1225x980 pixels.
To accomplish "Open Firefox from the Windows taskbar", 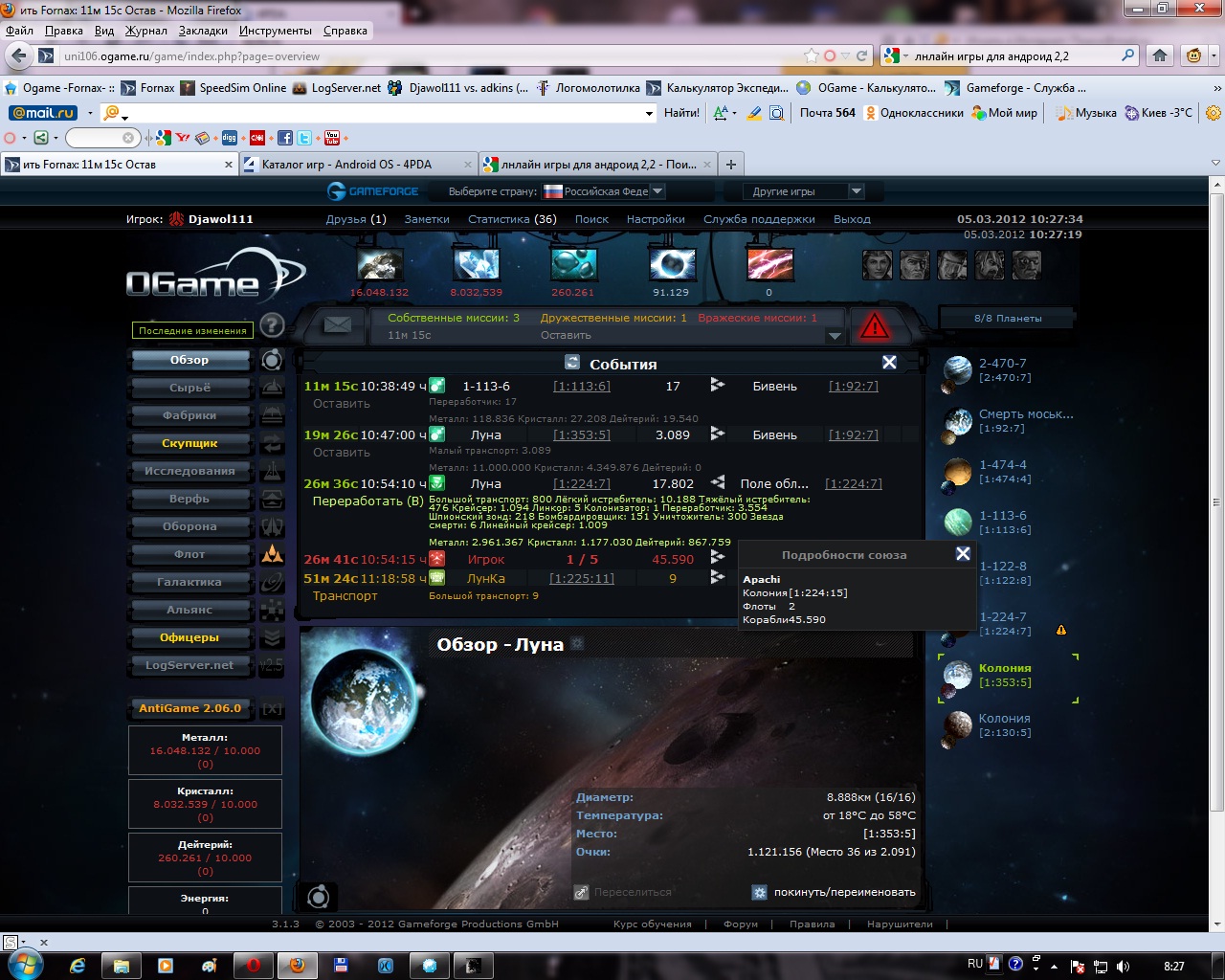I will coord(297,965).
